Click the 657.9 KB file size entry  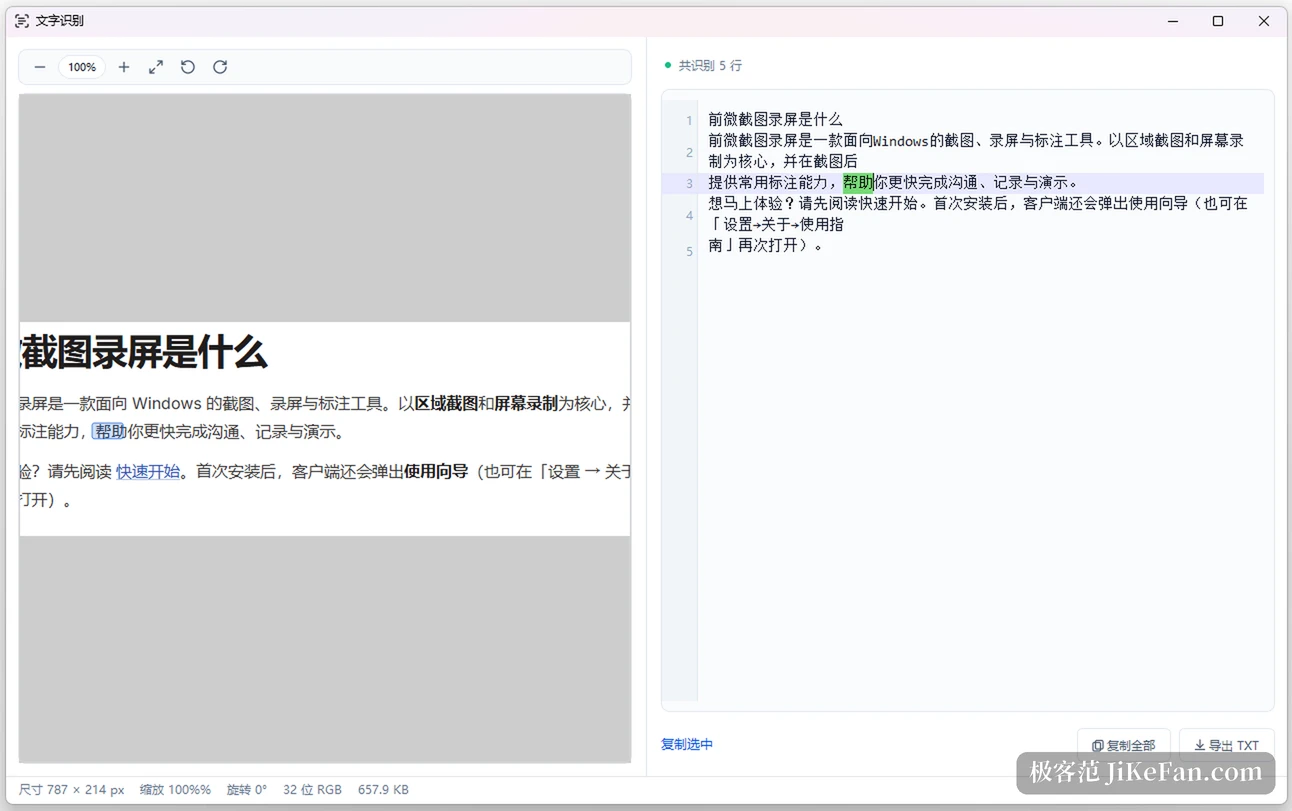383,790
